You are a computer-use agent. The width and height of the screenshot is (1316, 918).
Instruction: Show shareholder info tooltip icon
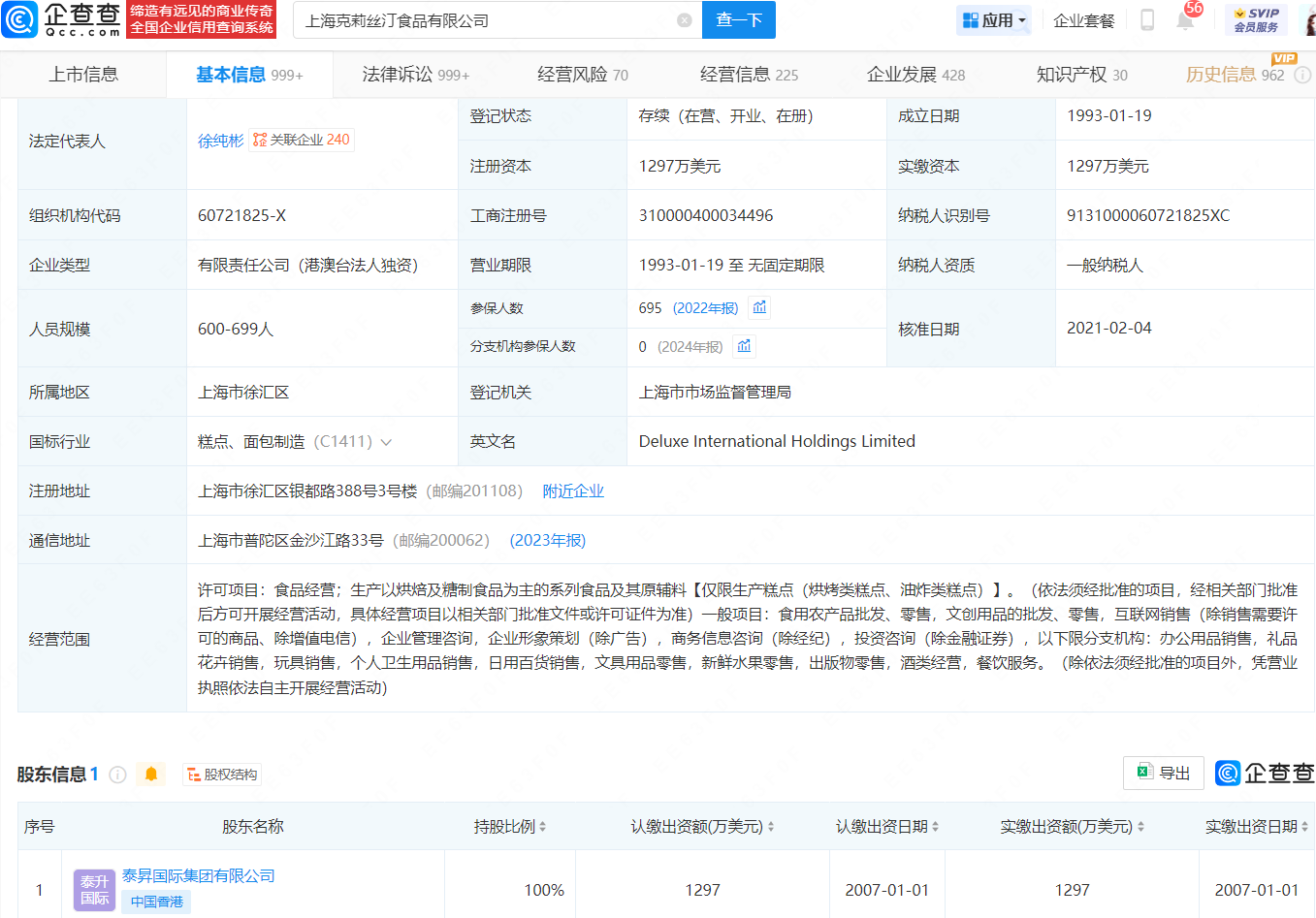[x=118, y=775]
